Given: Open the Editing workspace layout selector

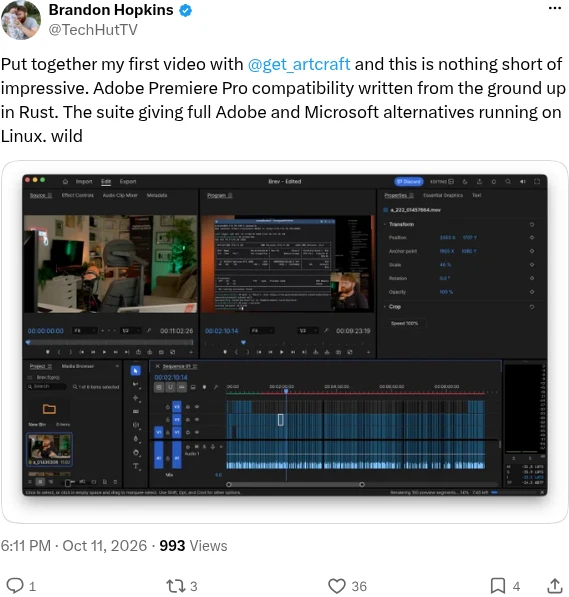Looking at the screenshot, I should pos(442,182).
